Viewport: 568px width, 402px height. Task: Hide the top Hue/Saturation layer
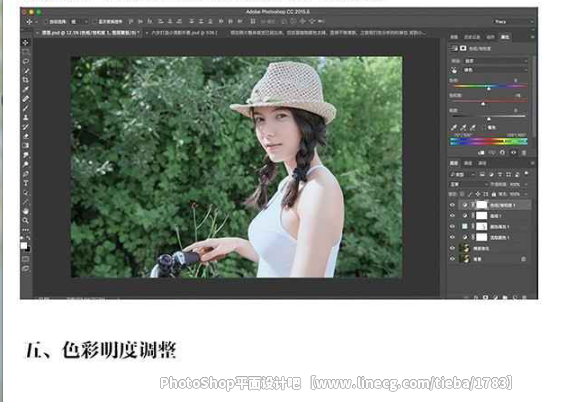click(452, 205)
